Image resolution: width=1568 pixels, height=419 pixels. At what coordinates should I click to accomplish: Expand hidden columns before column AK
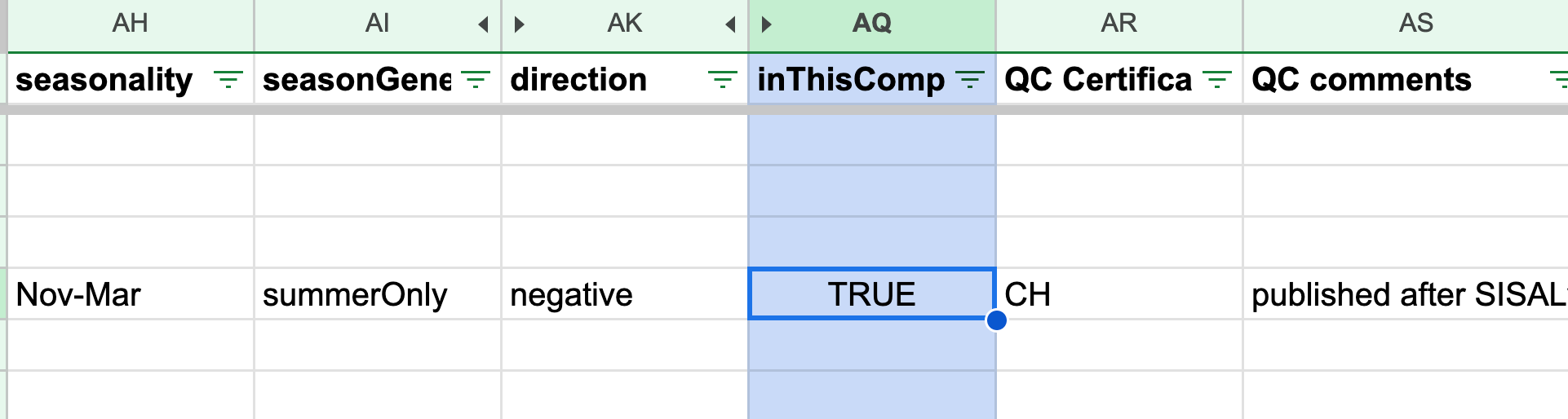tap(519, 24)
